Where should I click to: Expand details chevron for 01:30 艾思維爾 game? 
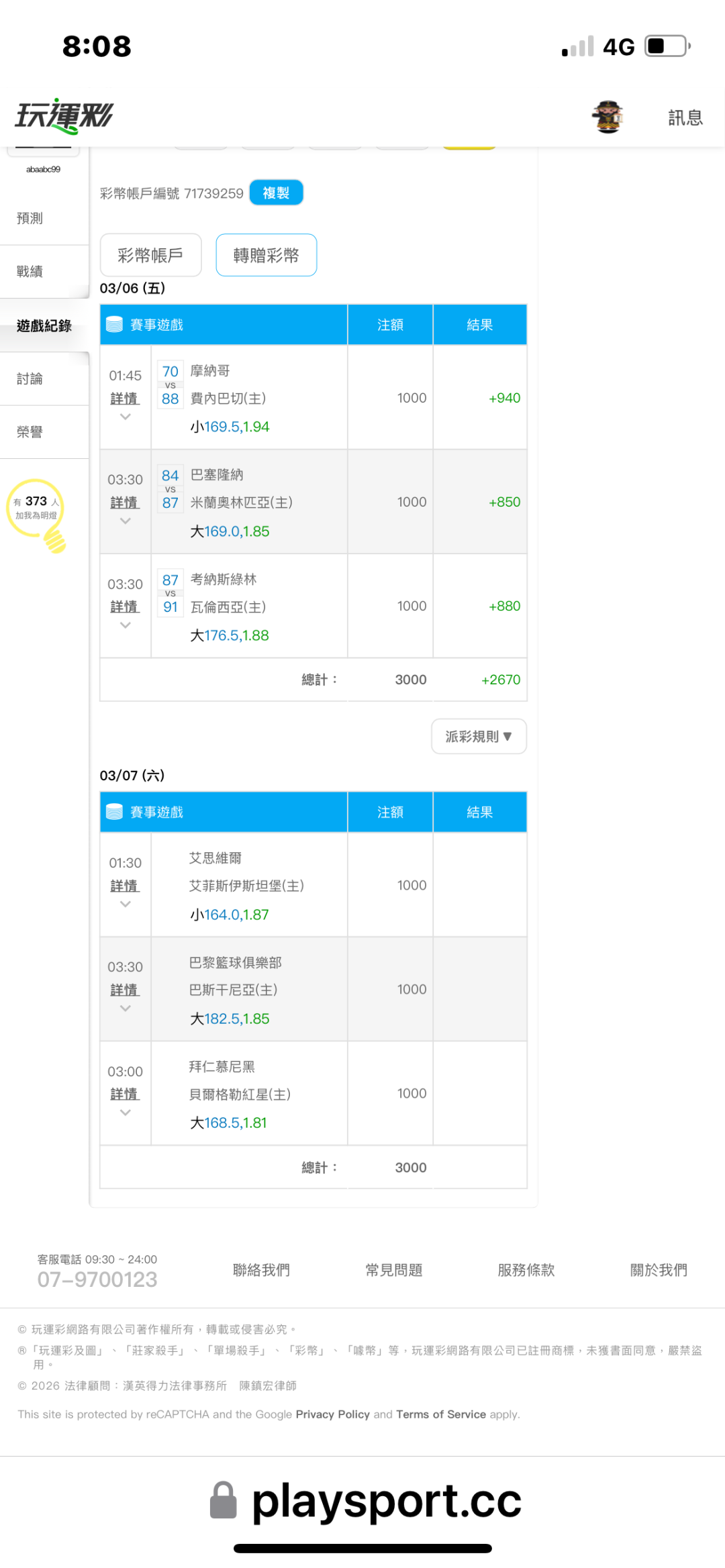click(x=125, y=904)
